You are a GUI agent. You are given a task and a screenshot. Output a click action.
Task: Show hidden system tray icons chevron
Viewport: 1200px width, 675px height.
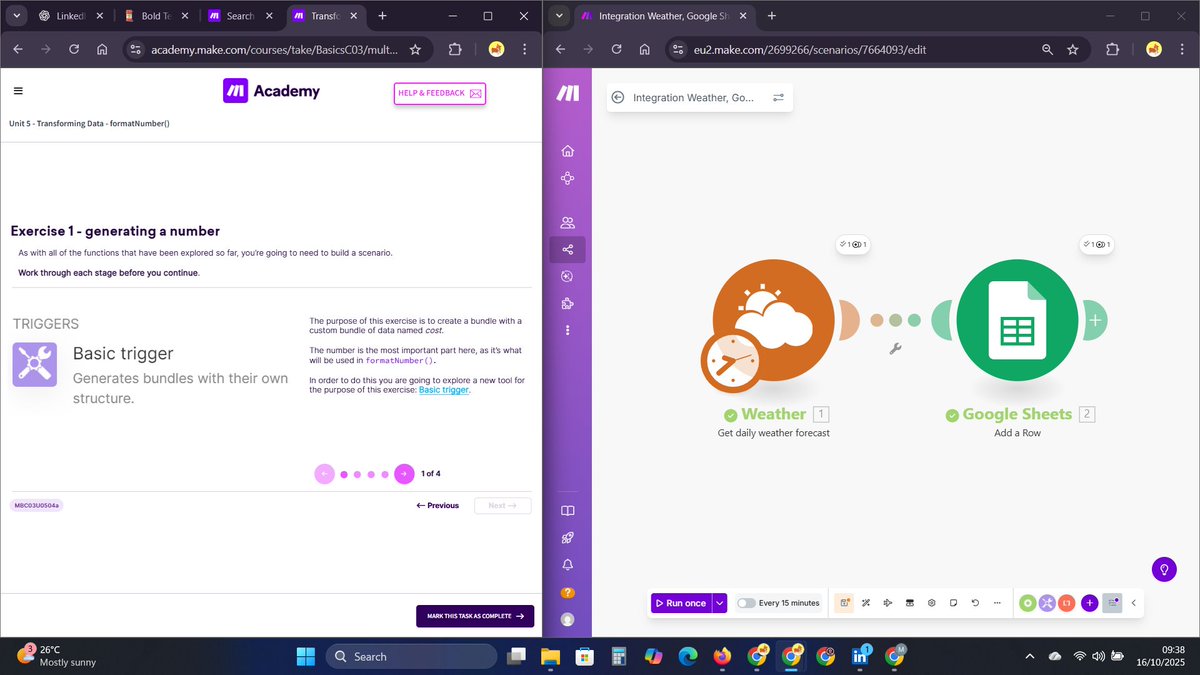pos(1030,656)
